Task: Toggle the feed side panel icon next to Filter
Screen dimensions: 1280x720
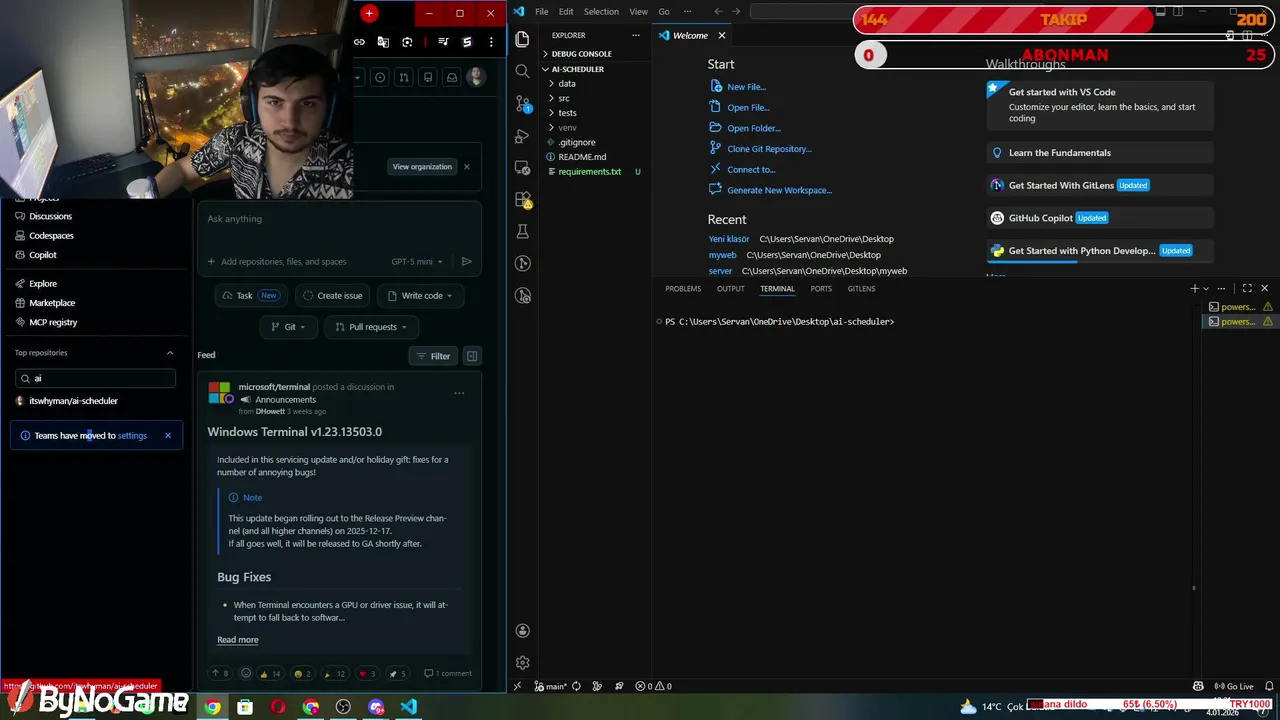Action: tap(472, 356)
